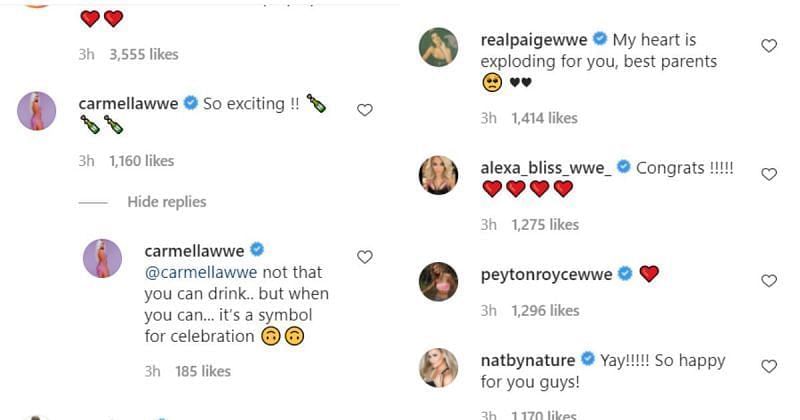Open the realpaigewwe username link
Screen dimensions: 800x420
tap(534, 40)
